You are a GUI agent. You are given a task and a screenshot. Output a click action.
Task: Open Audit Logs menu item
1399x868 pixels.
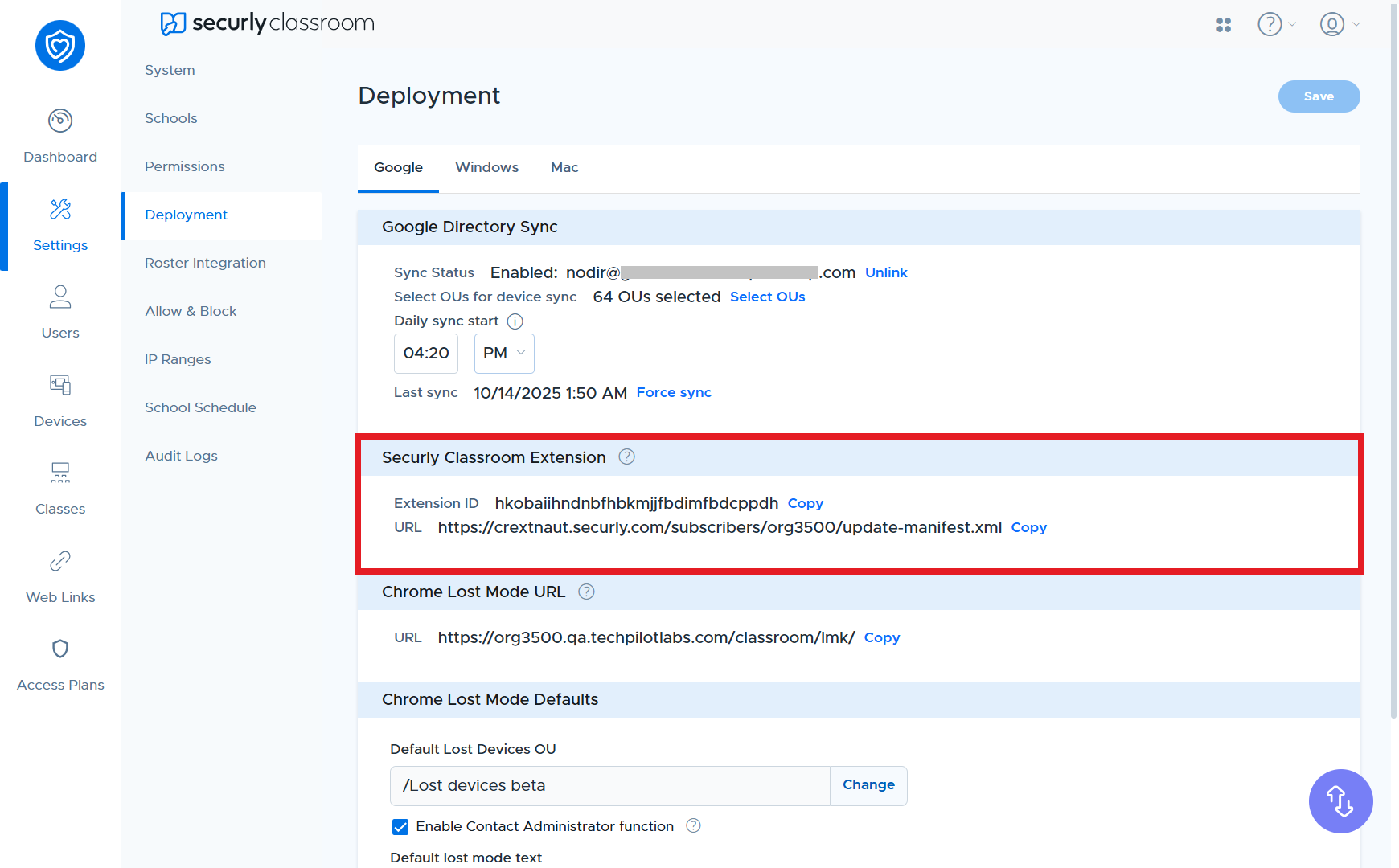pos(181,456)
